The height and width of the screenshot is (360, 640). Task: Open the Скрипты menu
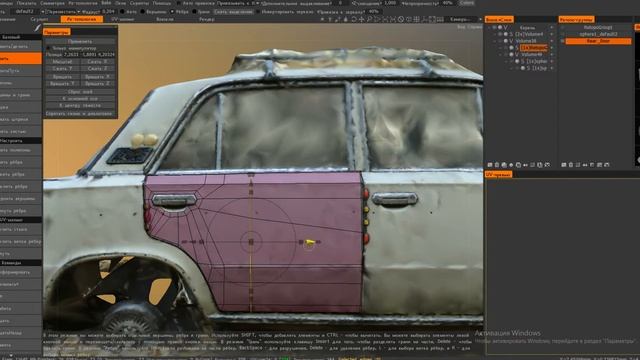(139, 3)
